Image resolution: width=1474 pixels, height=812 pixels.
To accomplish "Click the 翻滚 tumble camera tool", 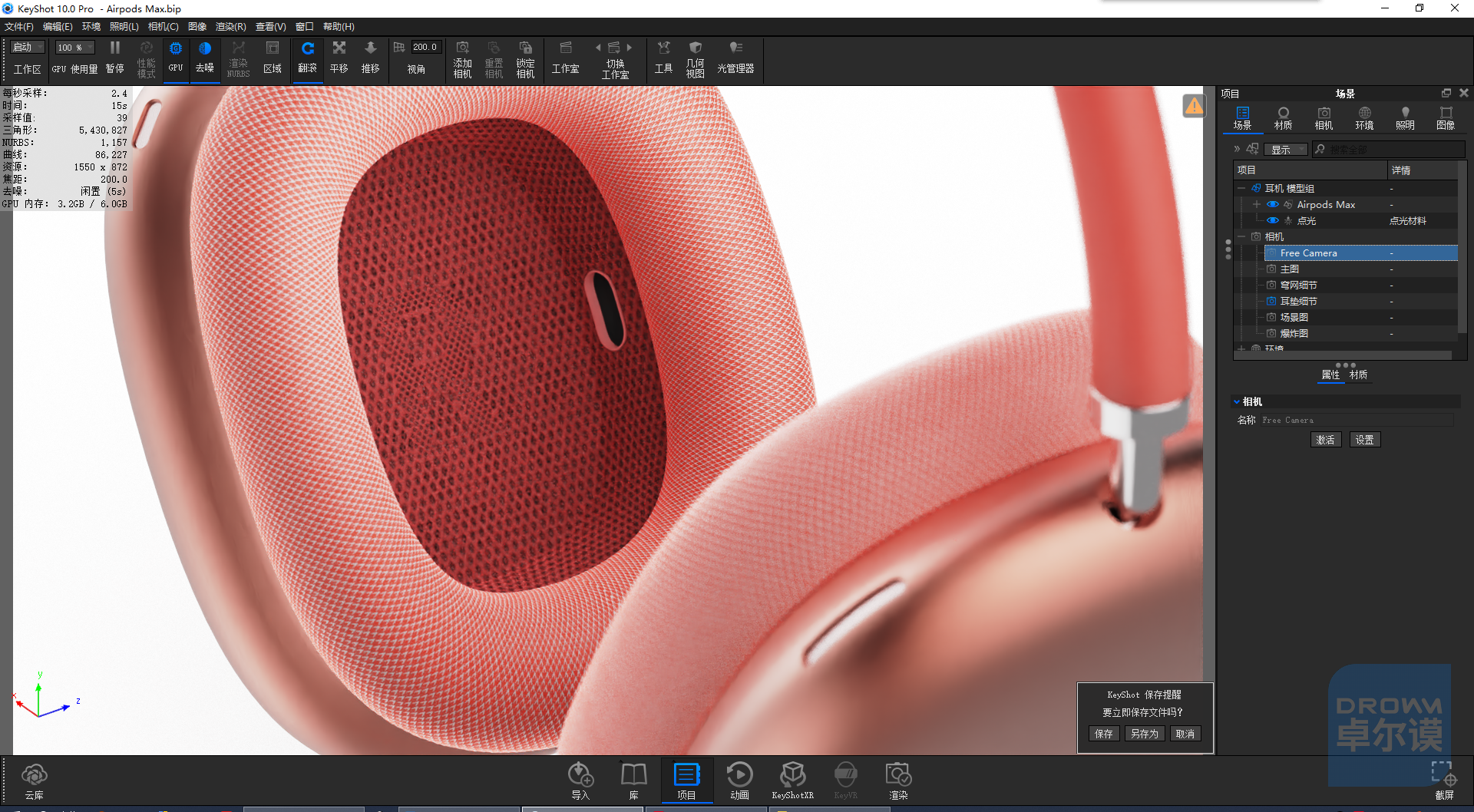I will pyautogui.click(x=307, y=58).
